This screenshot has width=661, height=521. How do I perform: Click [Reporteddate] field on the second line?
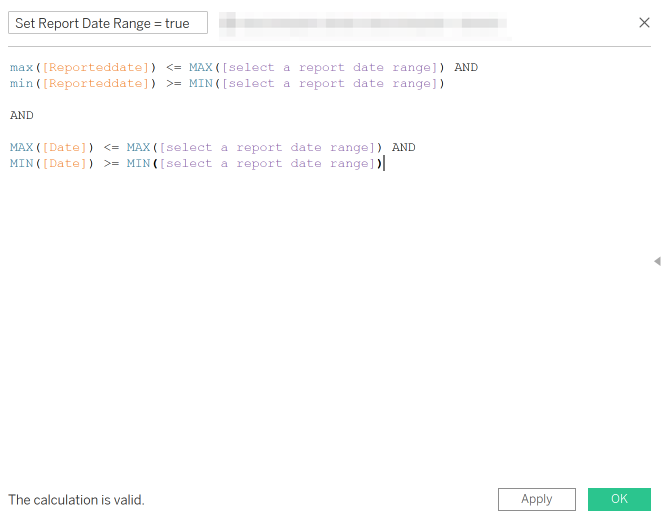click(x=96, y=84)
